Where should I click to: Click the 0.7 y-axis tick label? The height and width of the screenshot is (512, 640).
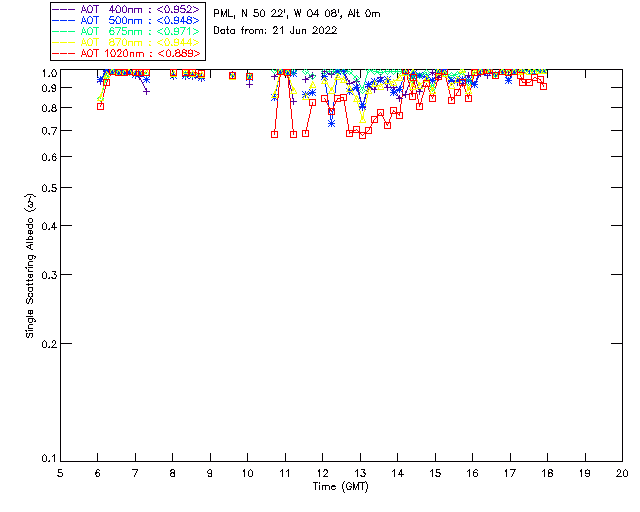49,131
